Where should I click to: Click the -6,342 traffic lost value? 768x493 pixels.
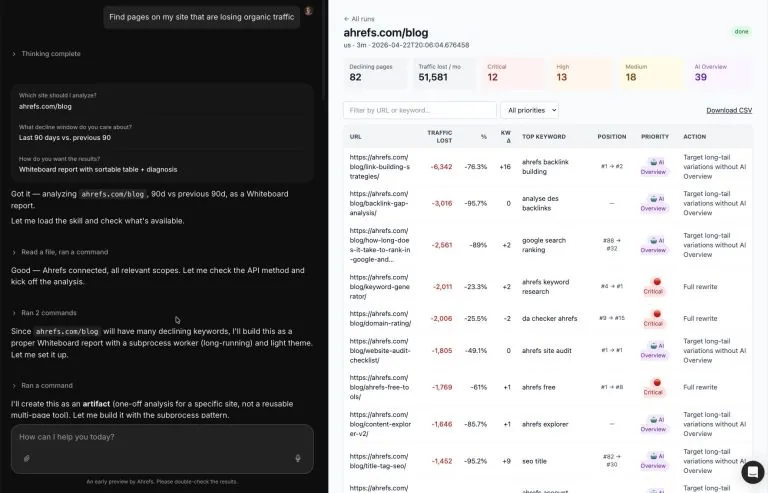(x=441, y=167)
